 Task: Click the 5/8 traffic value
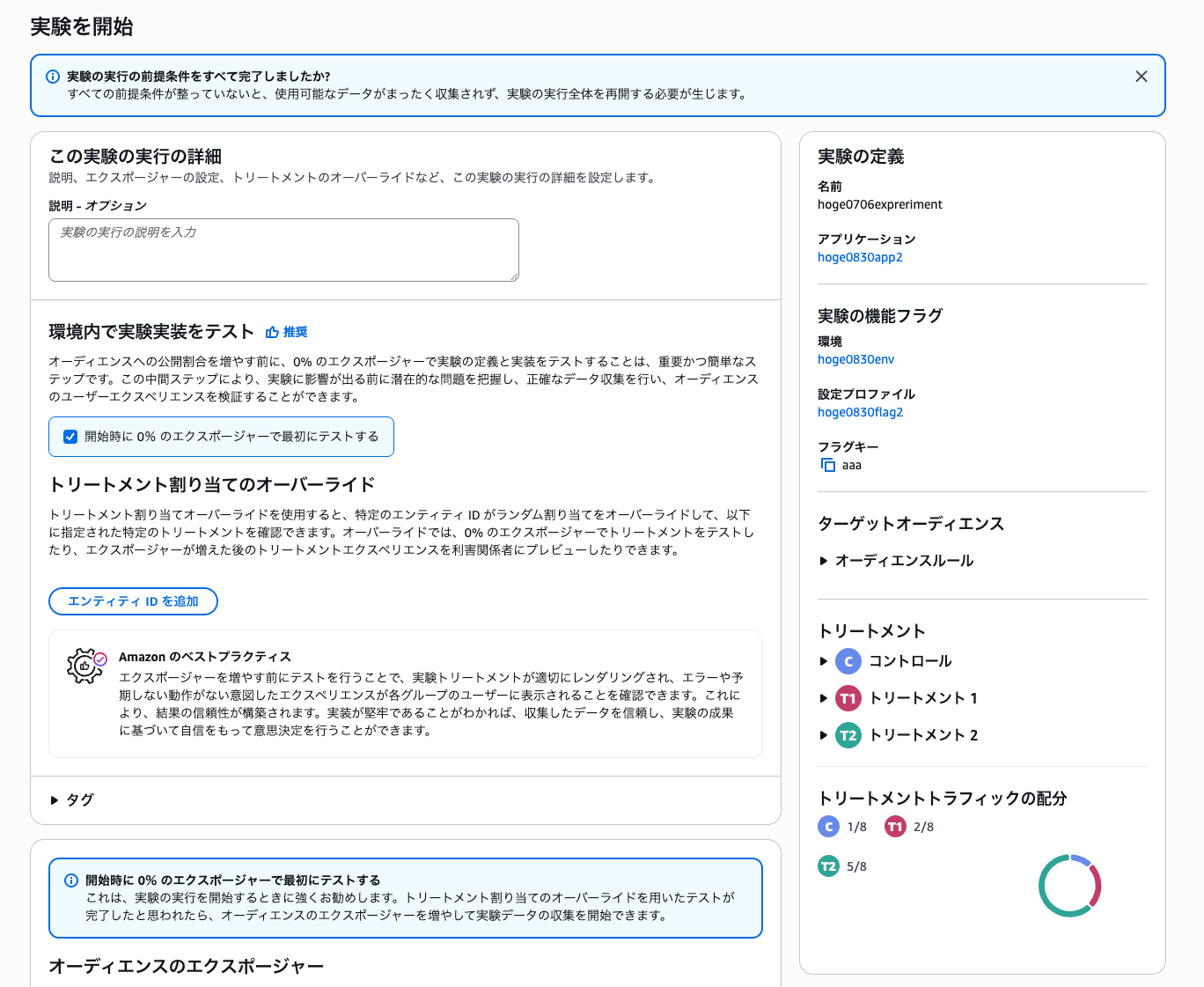point(856,866)
